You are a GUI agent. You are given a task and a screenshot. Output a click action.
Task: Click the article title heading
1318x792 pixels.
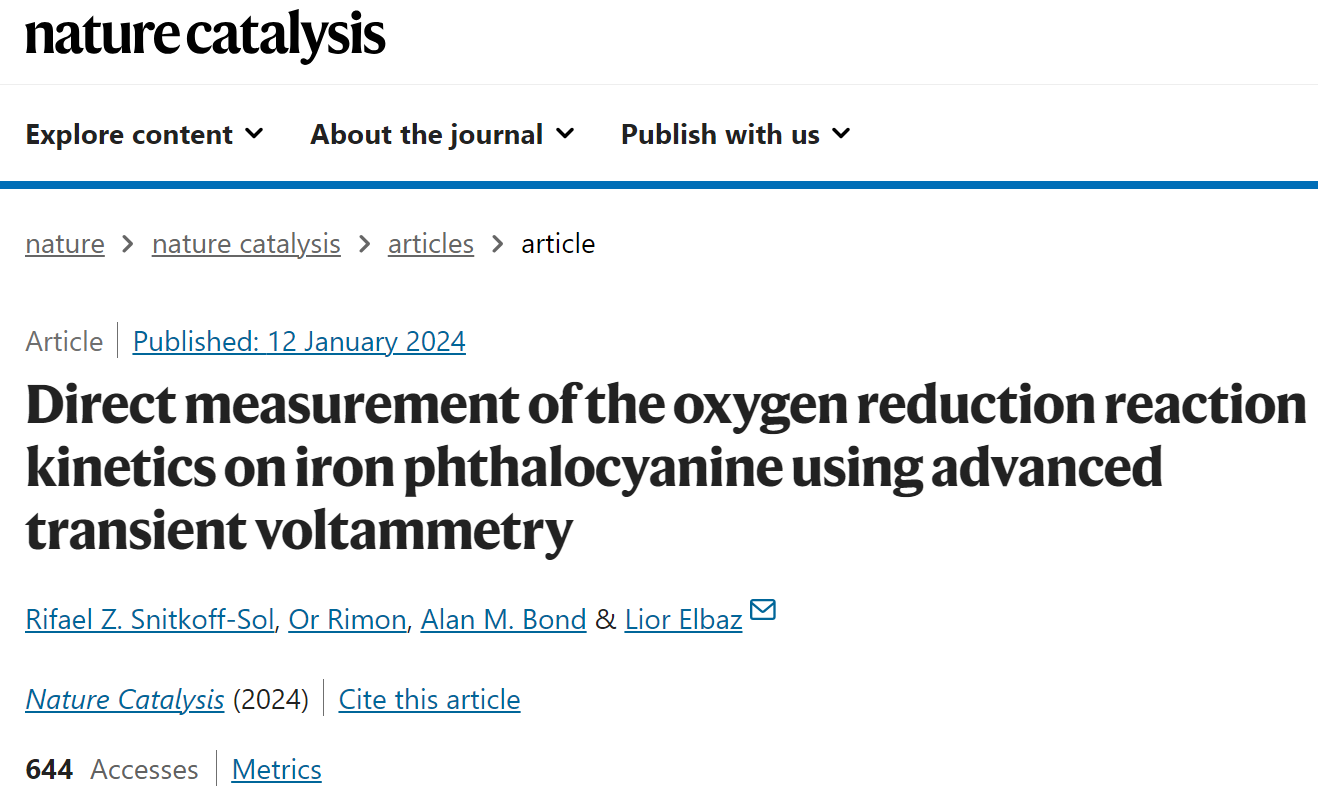click(x=666, y=467)
